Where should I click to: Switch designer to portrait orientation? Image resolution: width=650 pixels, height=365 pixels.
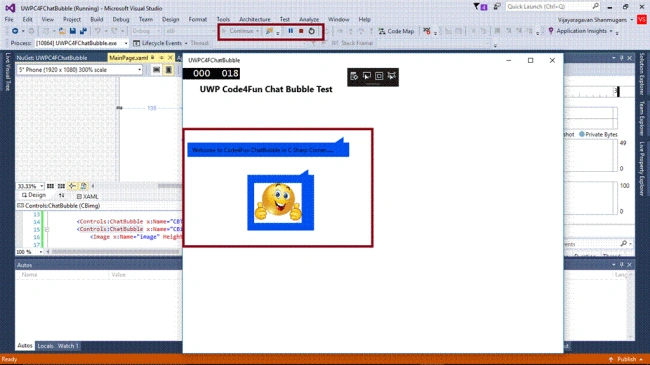(168, 70)
